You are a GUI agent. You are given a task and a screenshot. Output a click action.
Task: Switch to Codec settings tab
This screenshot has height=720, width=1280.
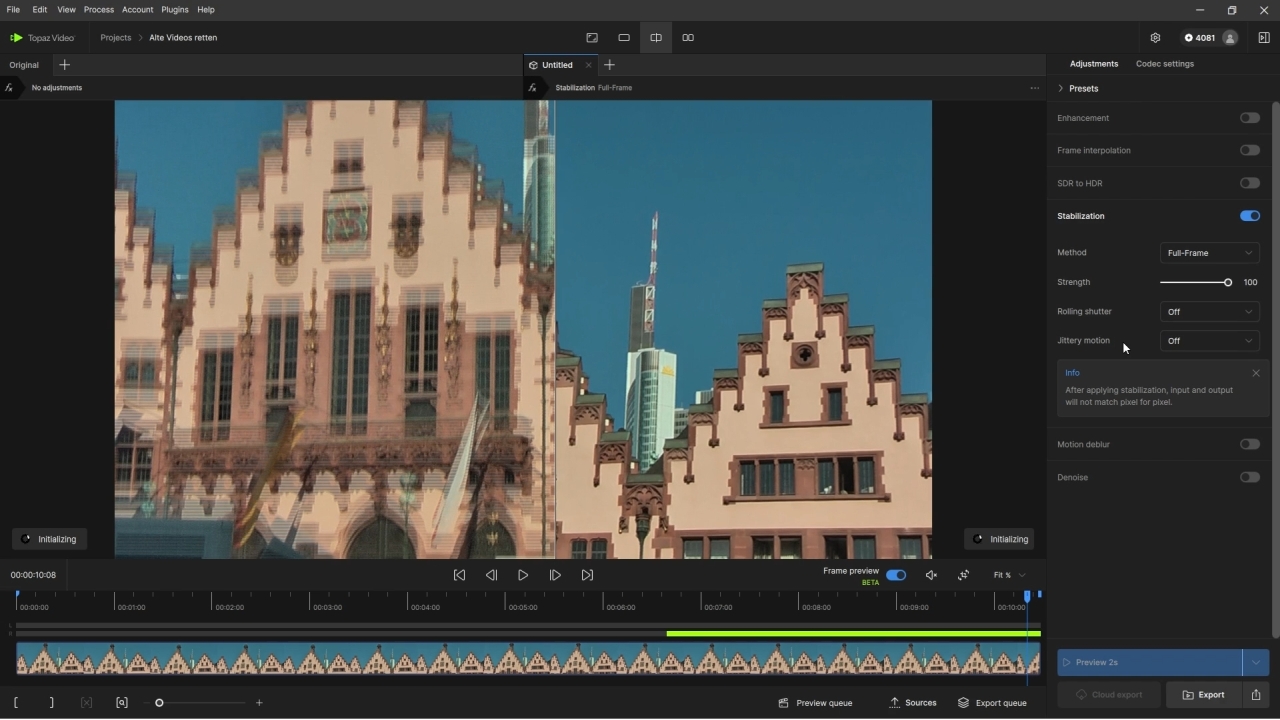click(1165, 64)
